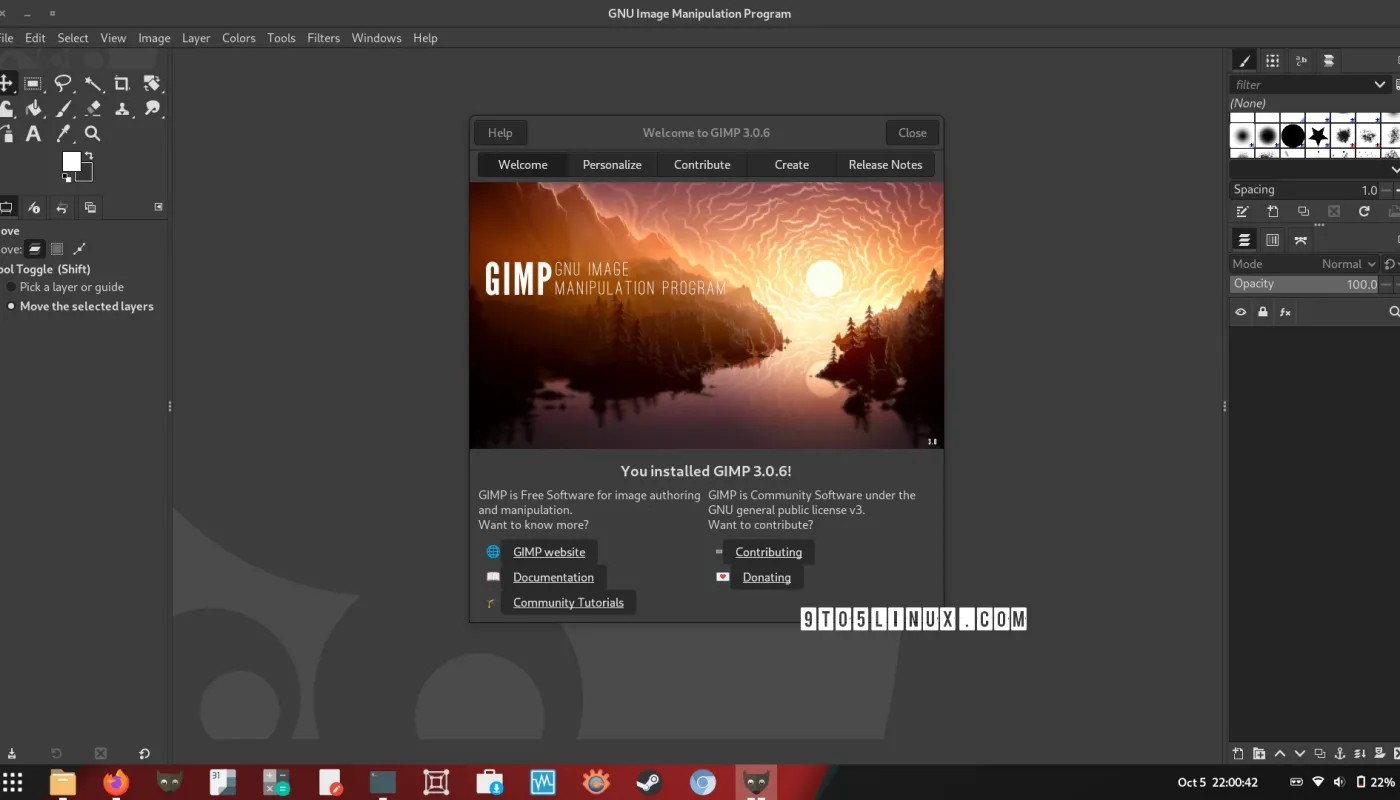Select the Color Picker tool
The image size is (1400, 800).
coord(62,133)
